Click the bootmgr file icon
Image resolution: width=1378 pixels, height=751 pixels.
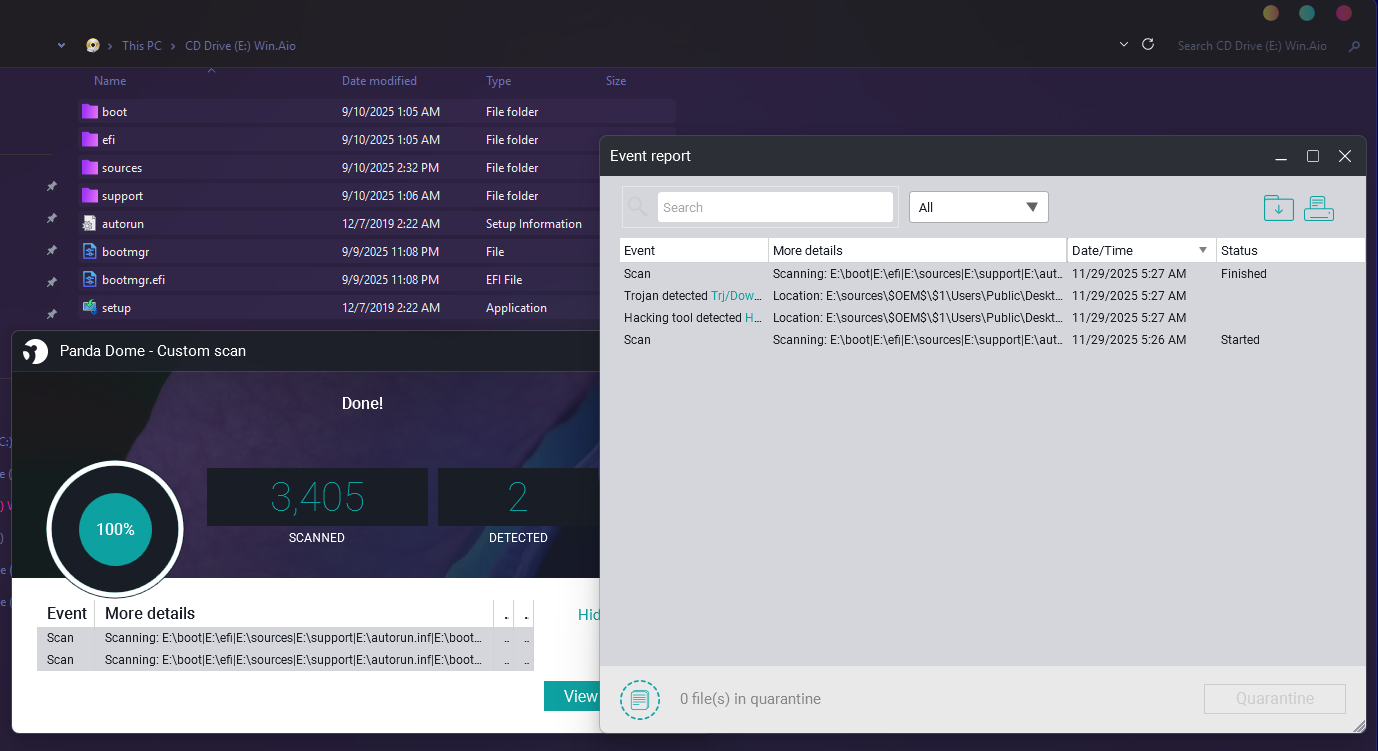tap(89, 251)
